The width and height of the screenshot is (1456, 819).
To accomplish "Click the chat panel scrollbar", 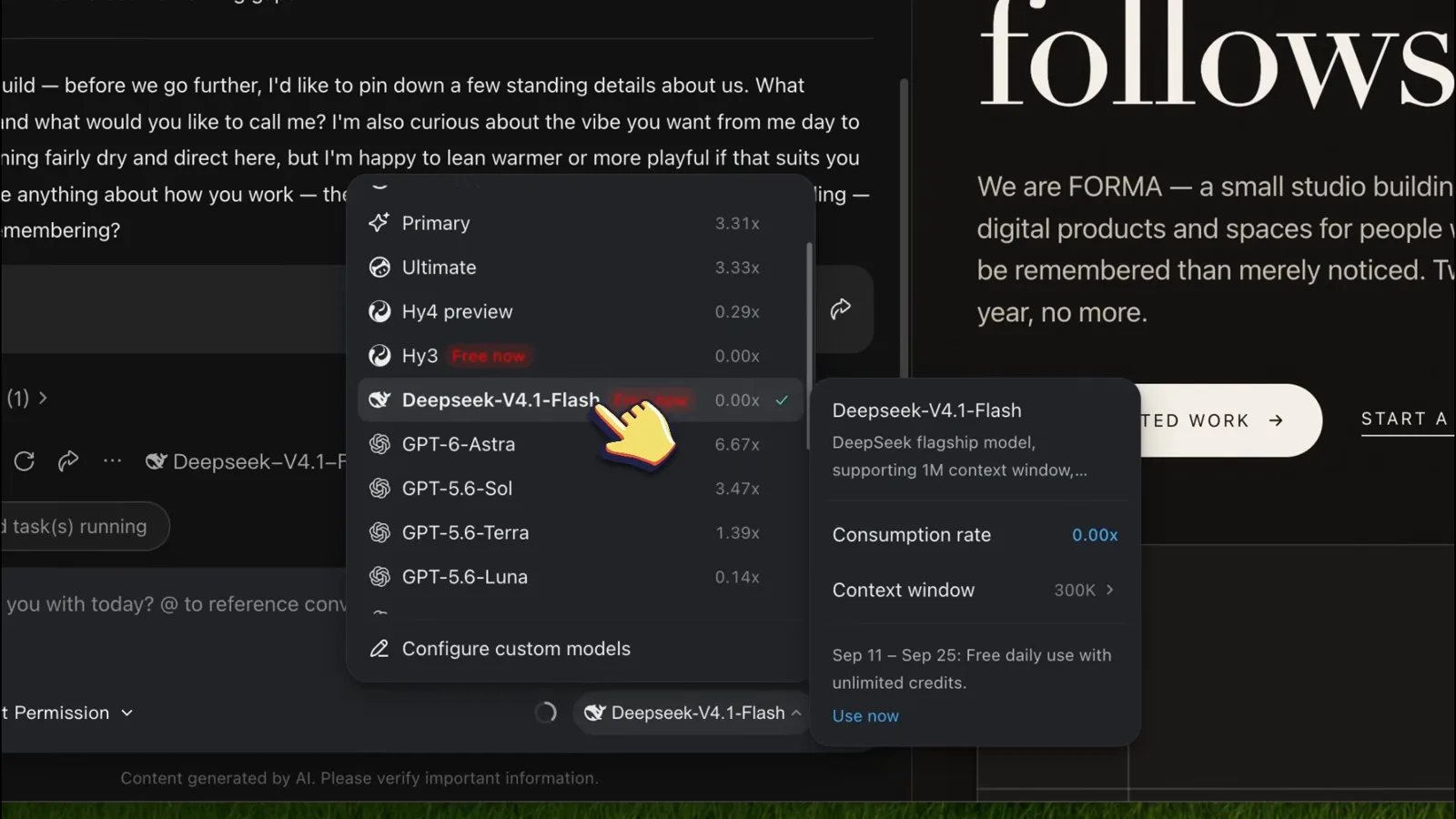I will pos(904,227).
